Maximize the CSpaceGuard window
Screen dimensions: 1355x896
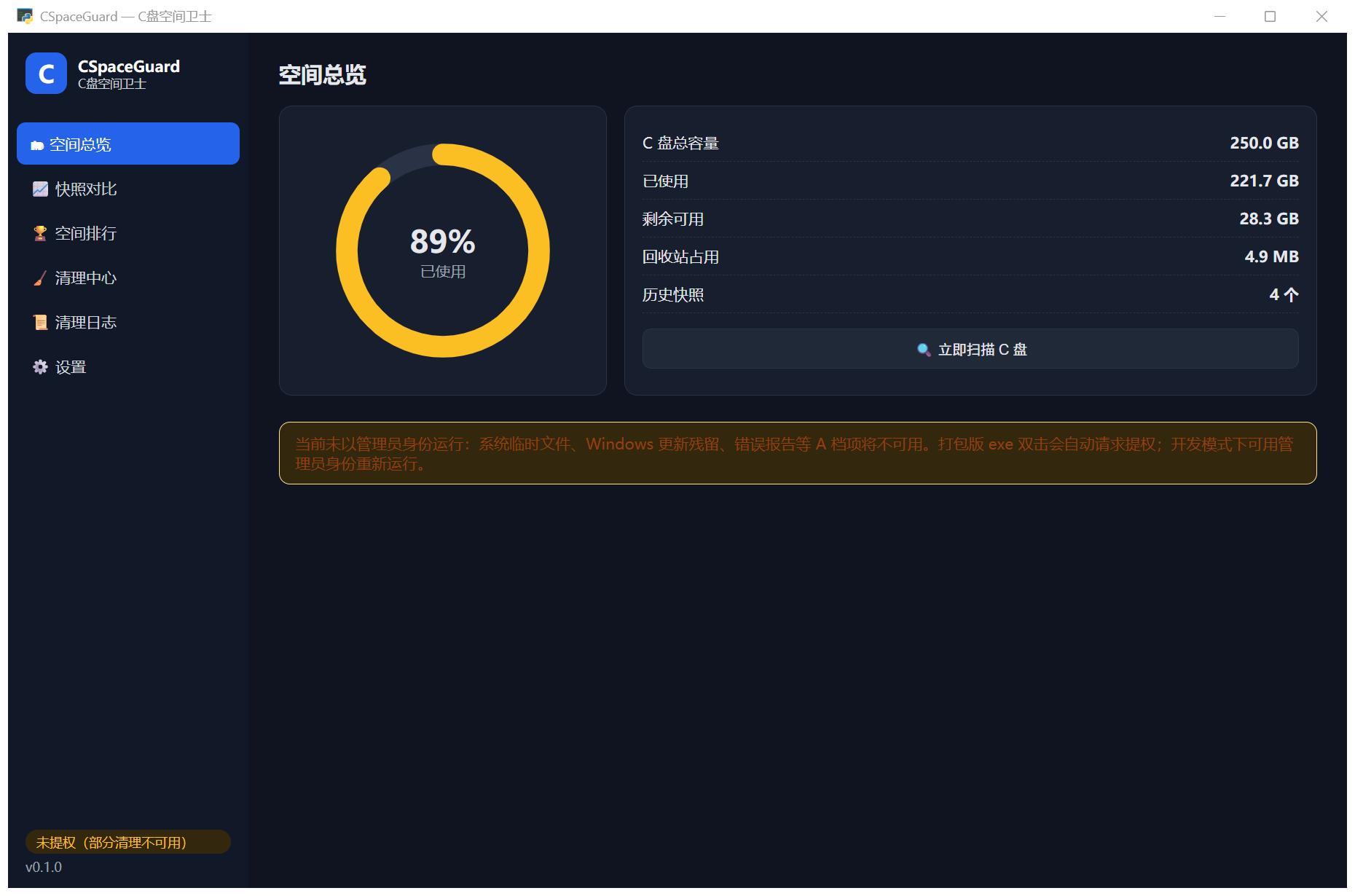coord(1270,16)
